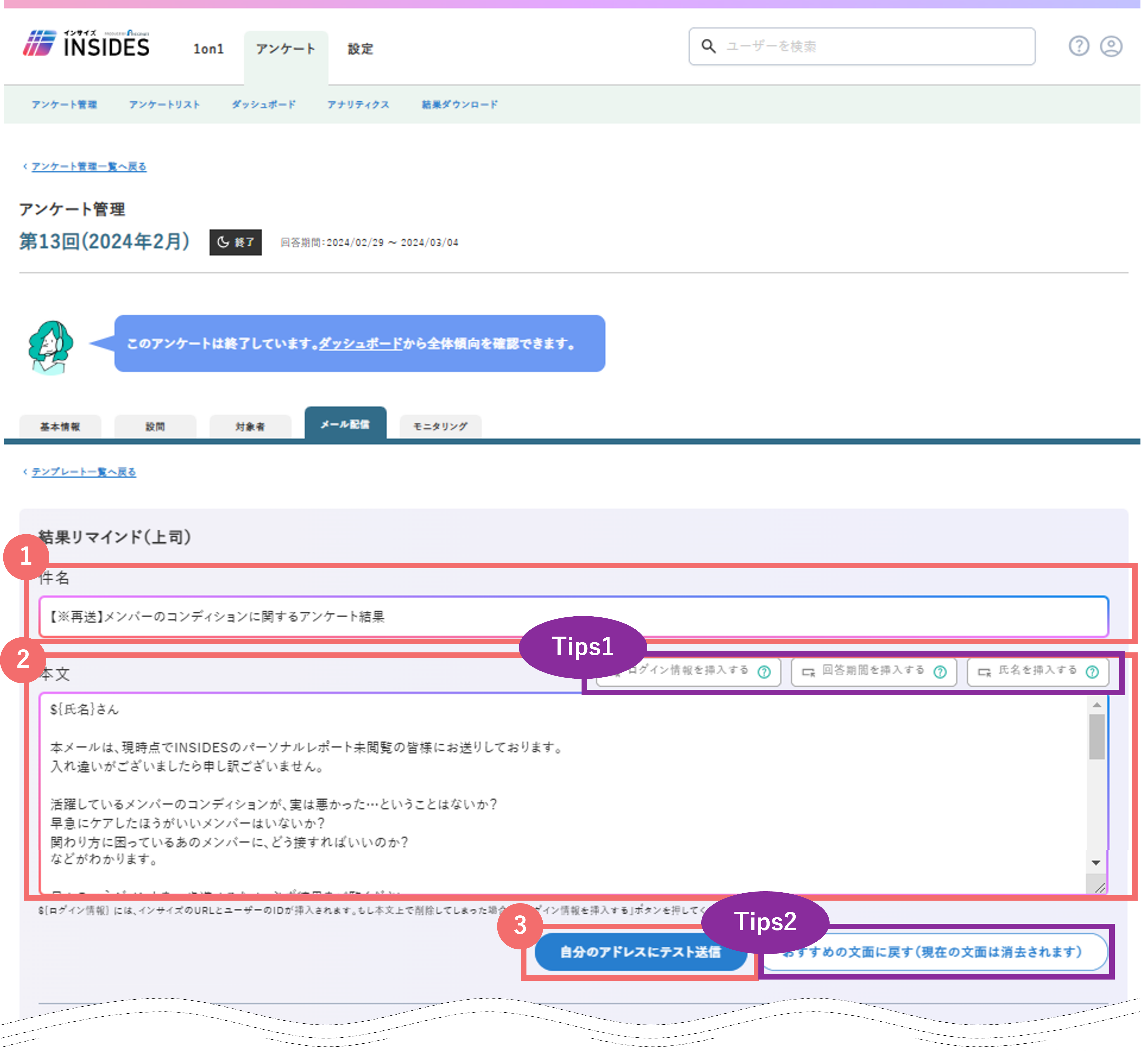Click the アンケート管理 page heading

[72, 210]
